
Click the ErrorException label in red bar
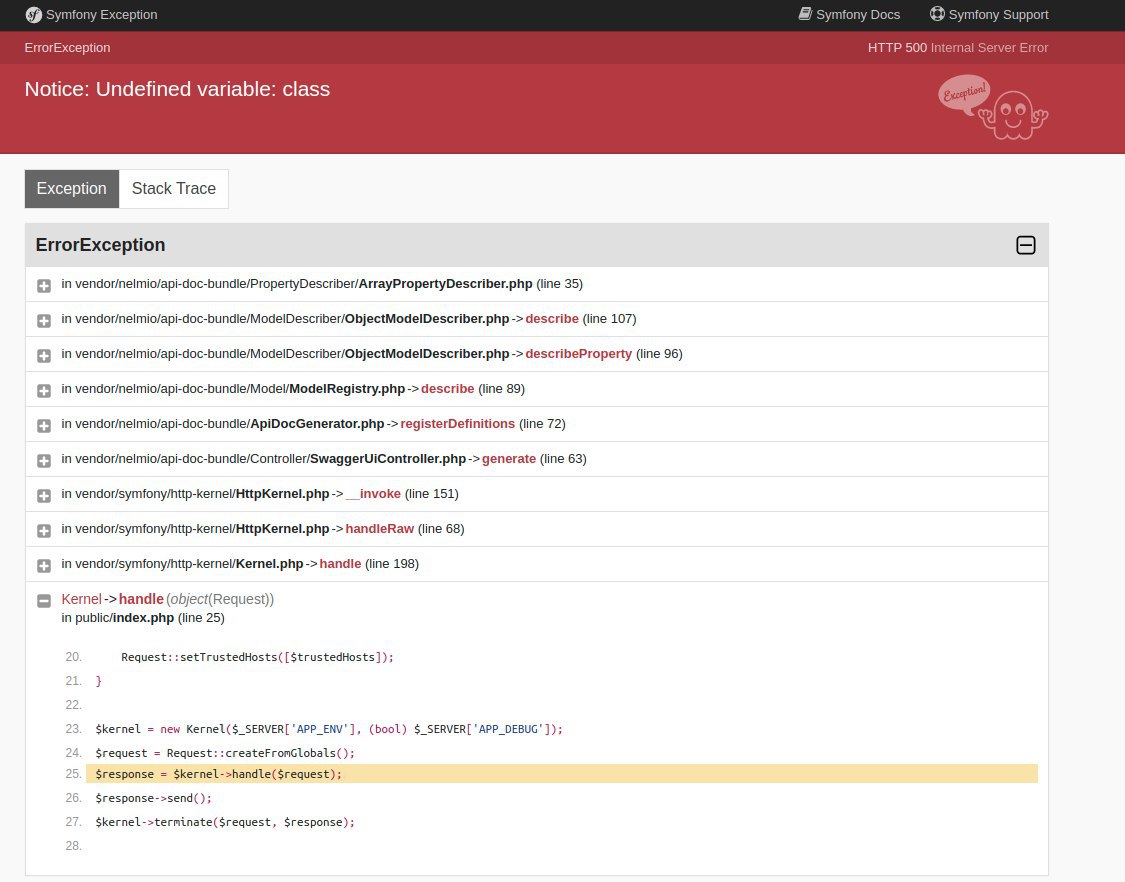(x=67, y=47)
